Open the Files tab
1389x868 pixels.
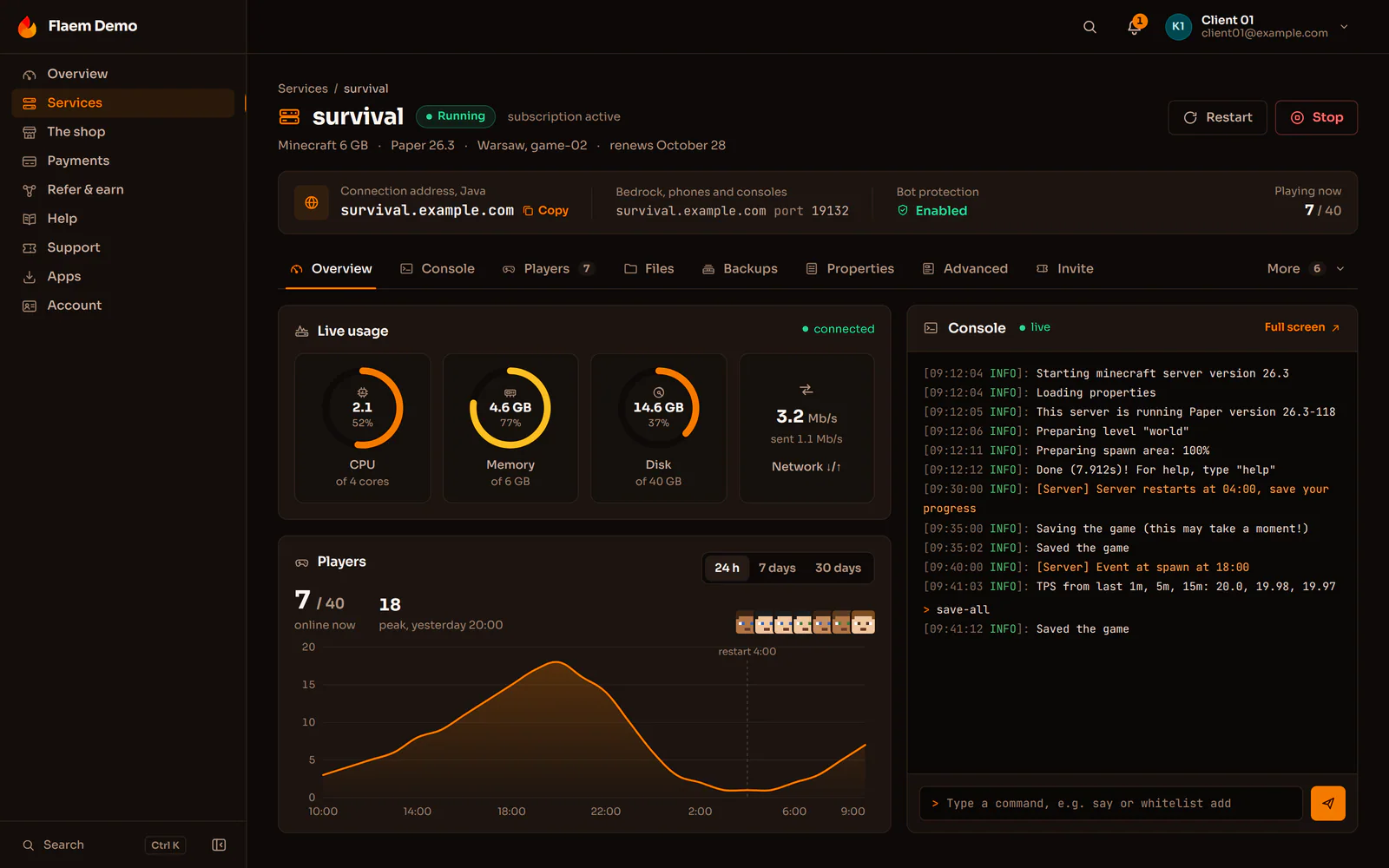[649, 269]
